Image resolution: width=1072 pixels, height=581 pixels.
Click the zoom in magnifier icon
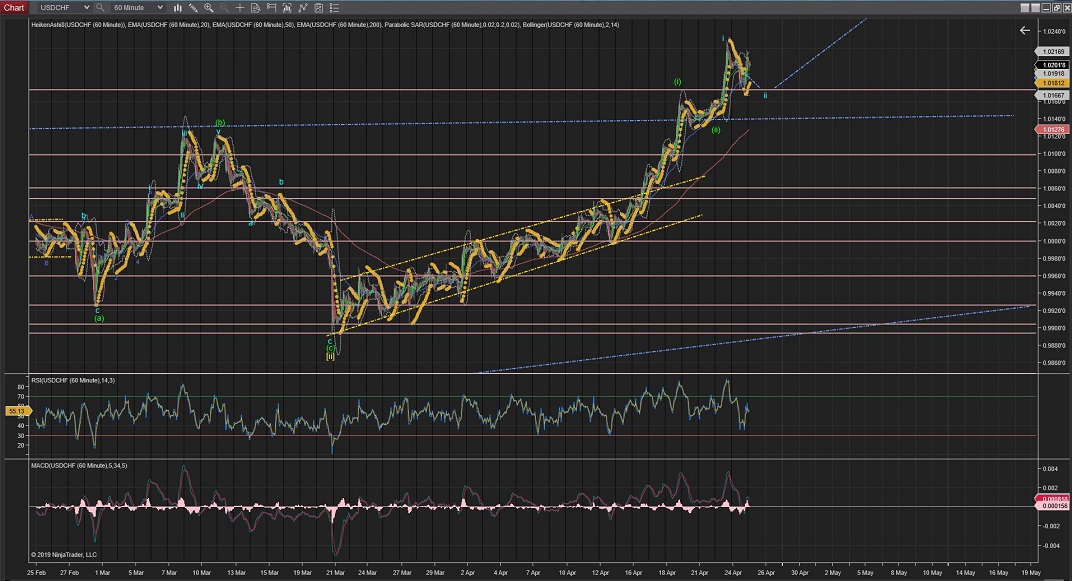click(x=209, y=8)
